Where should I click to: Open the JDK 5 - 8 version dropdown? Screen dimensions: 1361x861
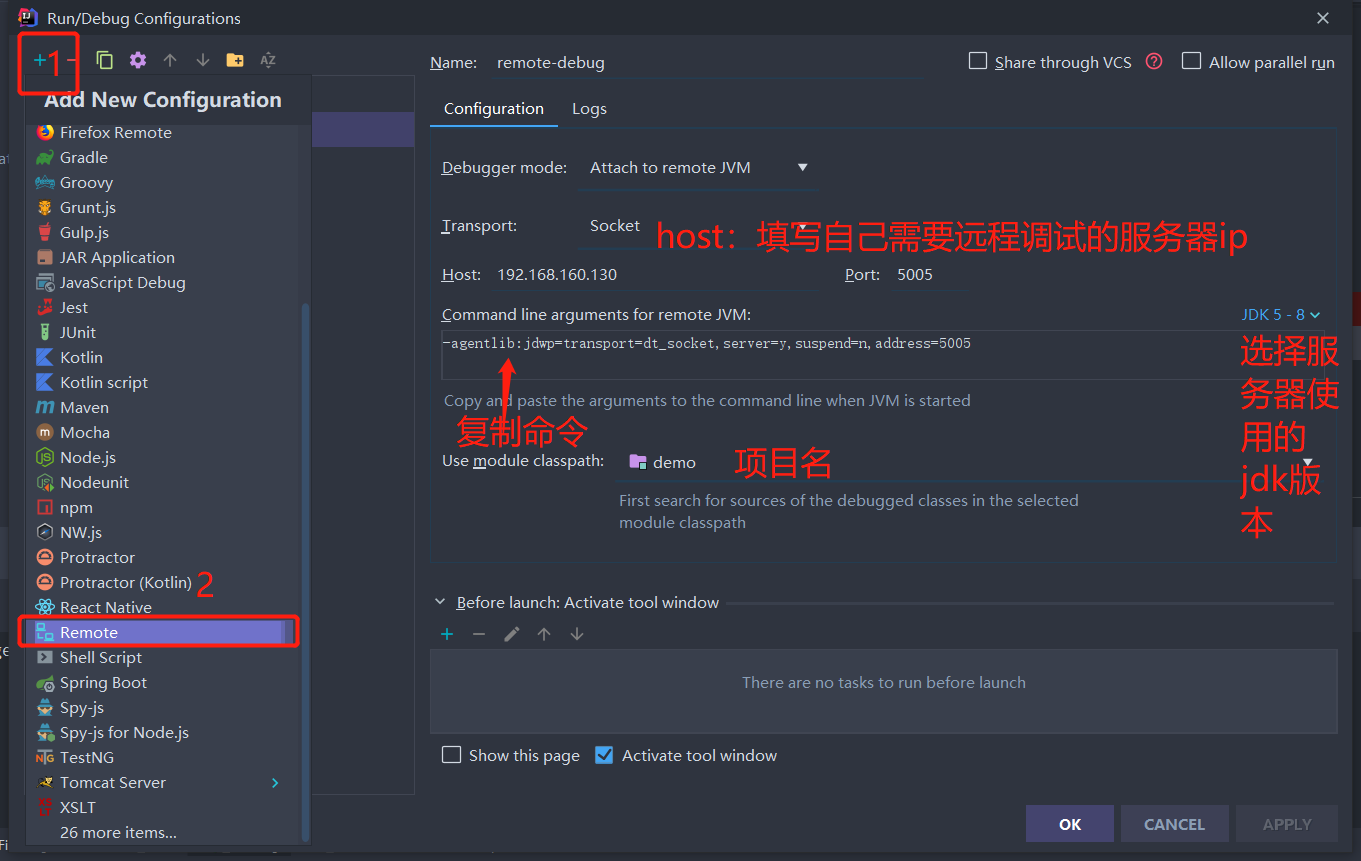coord(1279,314)
